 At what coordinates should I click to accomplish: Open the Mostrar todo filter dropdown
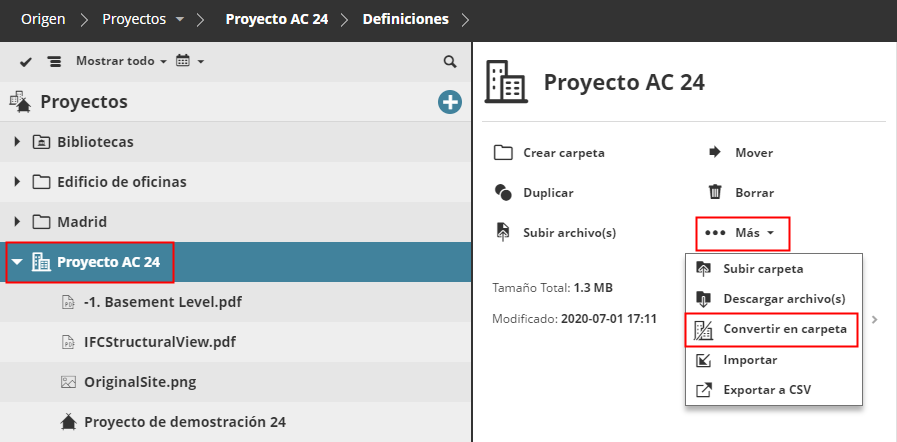click(121, 62)
